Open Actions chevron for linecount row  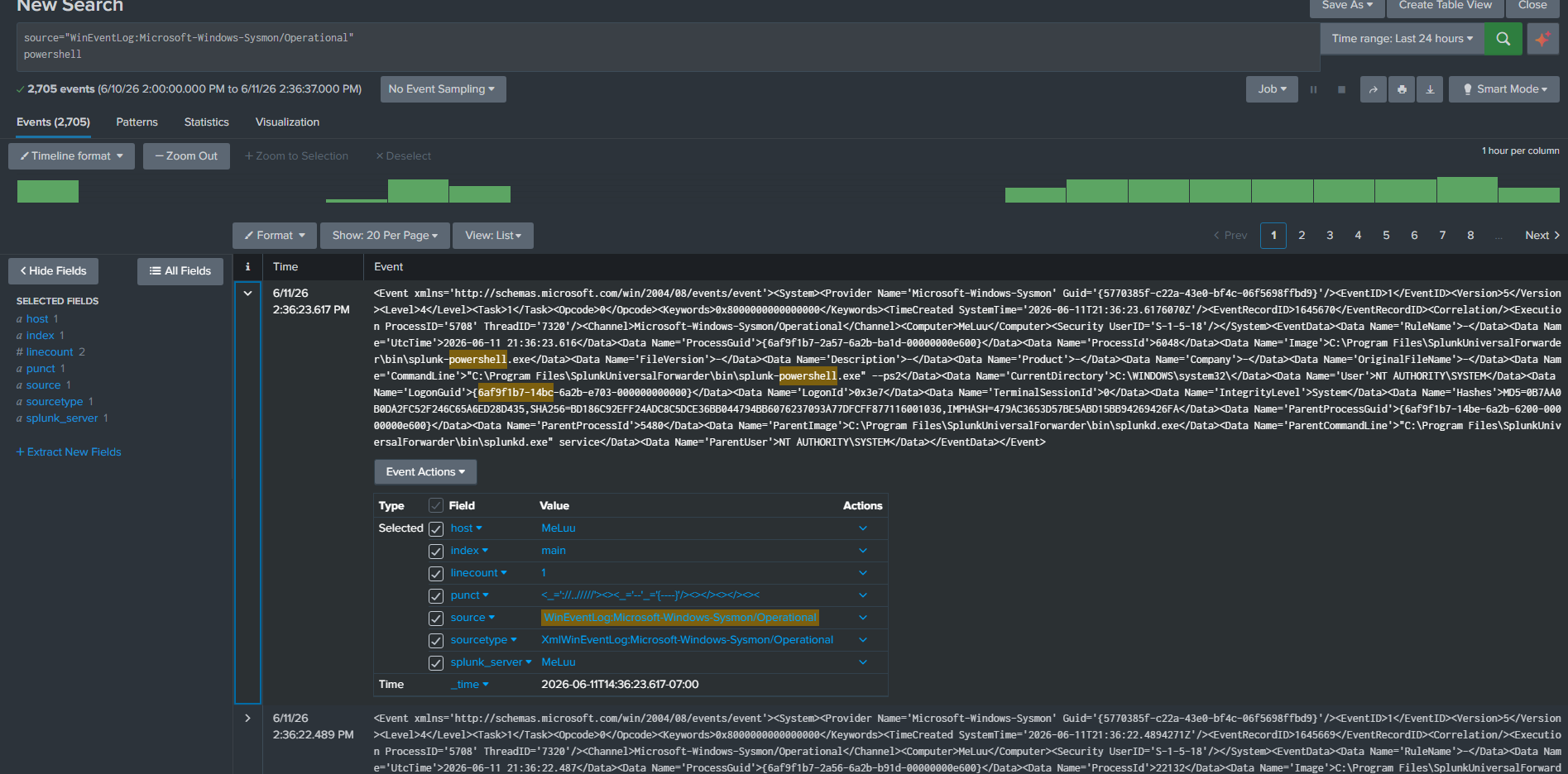(863, 573)
